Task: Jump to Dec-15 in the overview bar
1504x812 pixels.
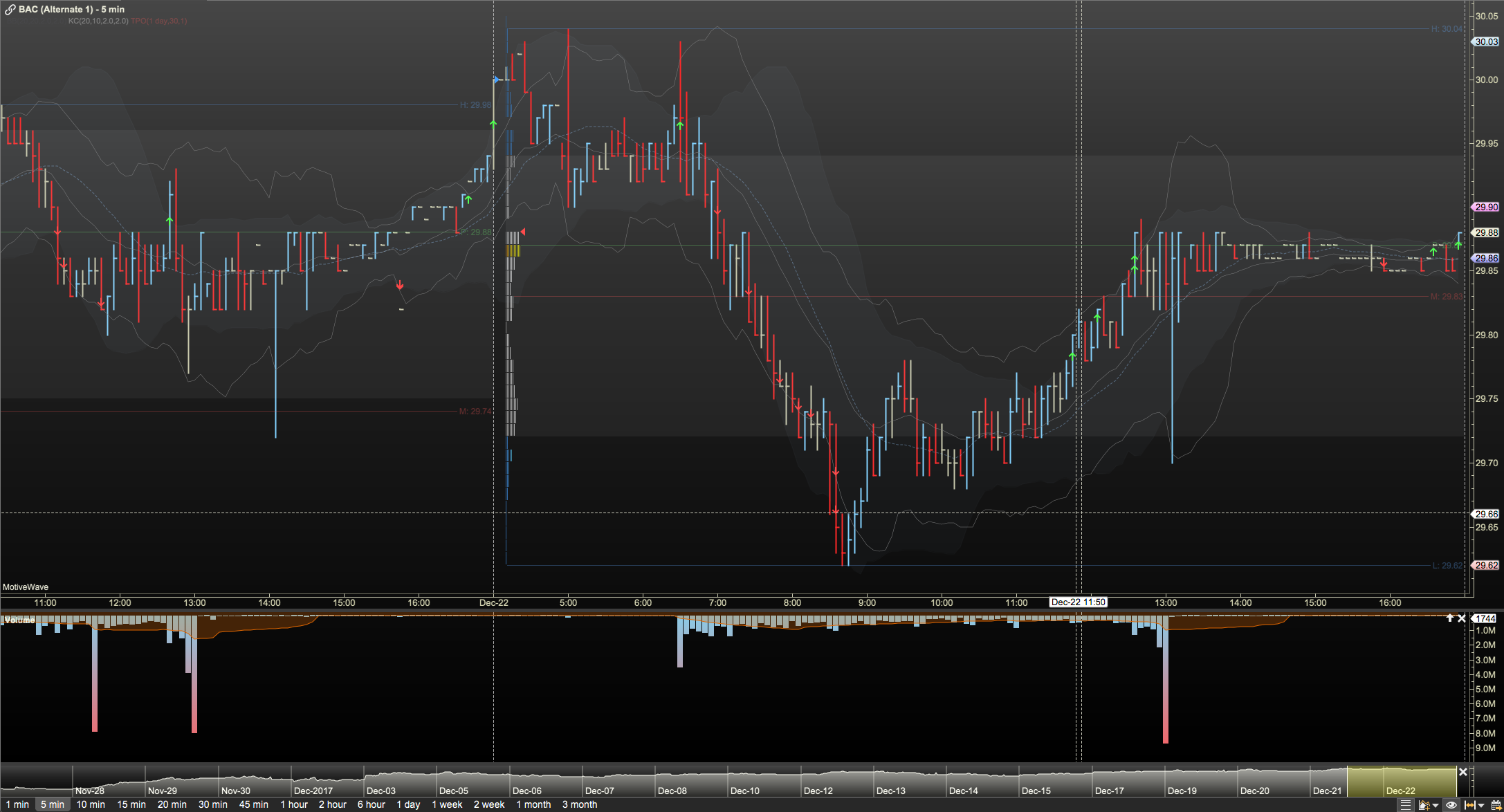Action: pos(1036,791)
